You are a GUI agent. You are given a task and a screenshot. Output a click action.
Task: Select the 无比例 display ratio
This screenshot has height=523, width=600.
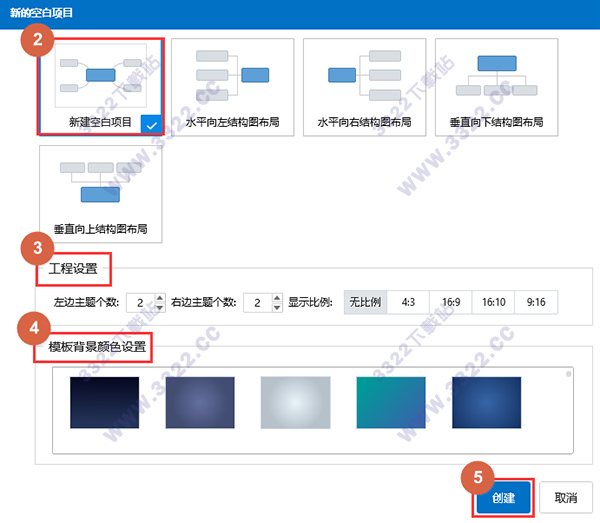click(x=365, y=302)
